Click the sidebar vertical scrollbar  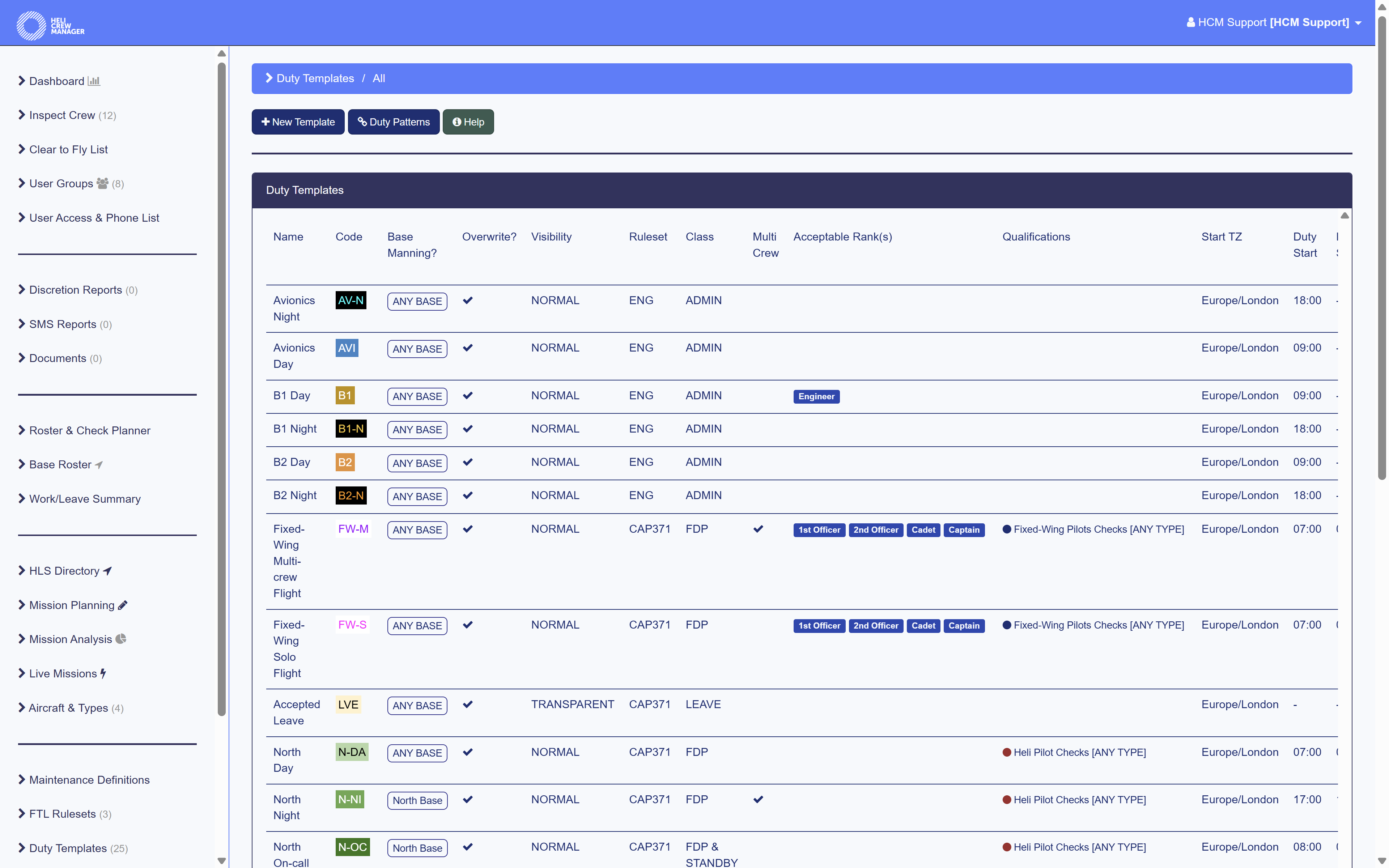tap(221, 390)
